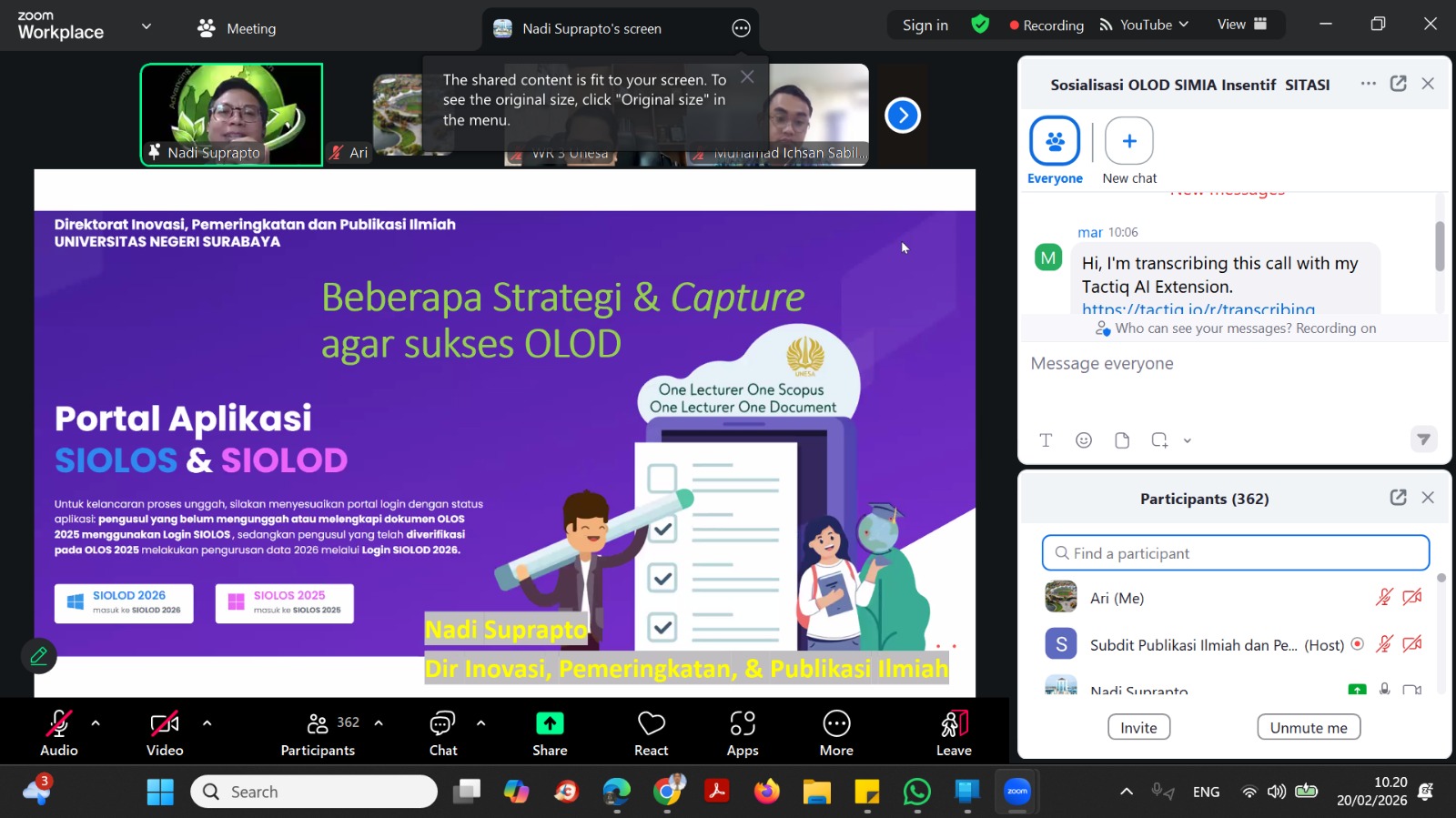Expand the video settings arrow
Screen dimensions: 1456x818
pyautogui.click(x=207, y=723)
